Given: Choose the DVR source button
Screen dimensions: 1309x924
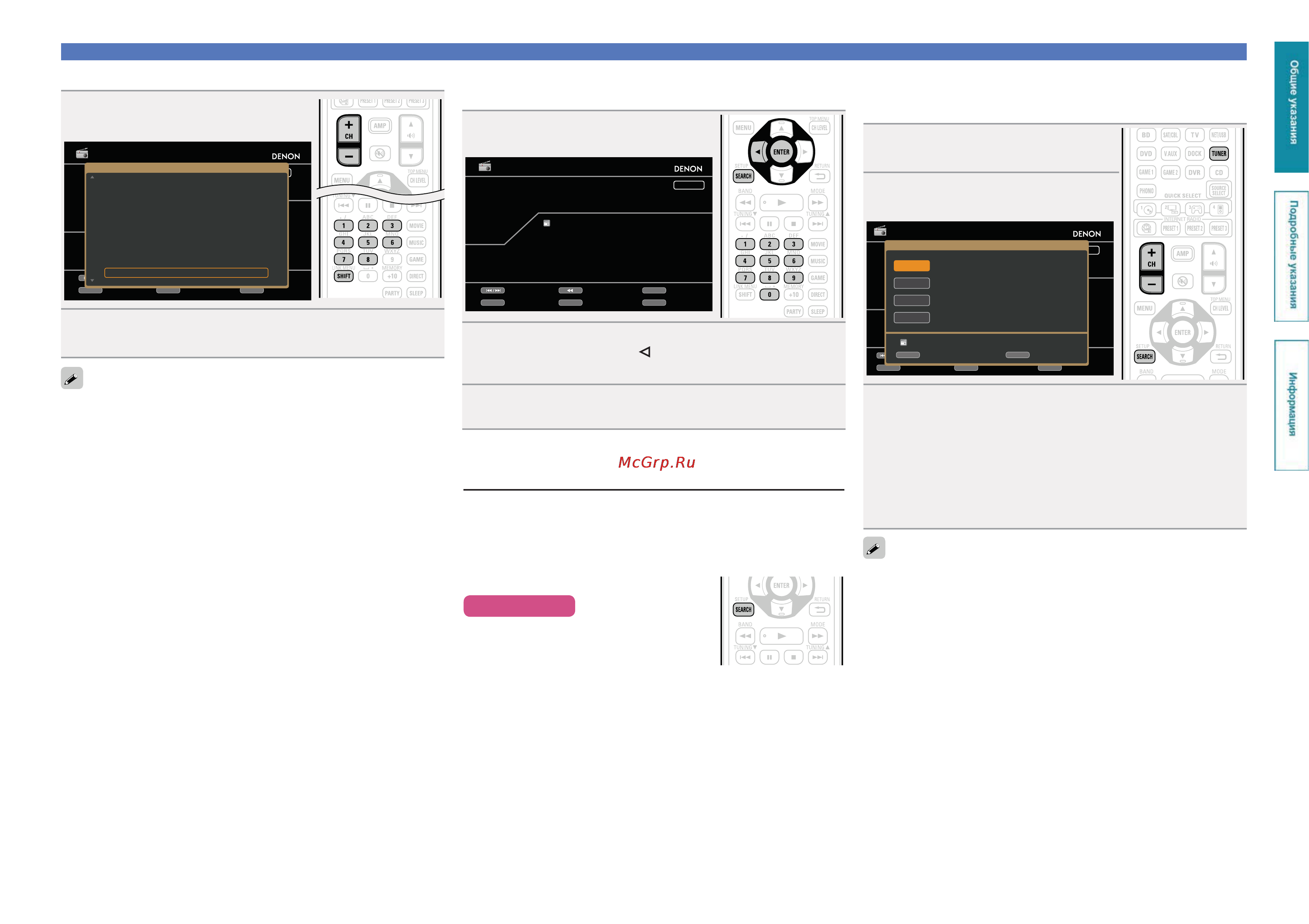Looking at the screenshot, I should point(1195,173).
